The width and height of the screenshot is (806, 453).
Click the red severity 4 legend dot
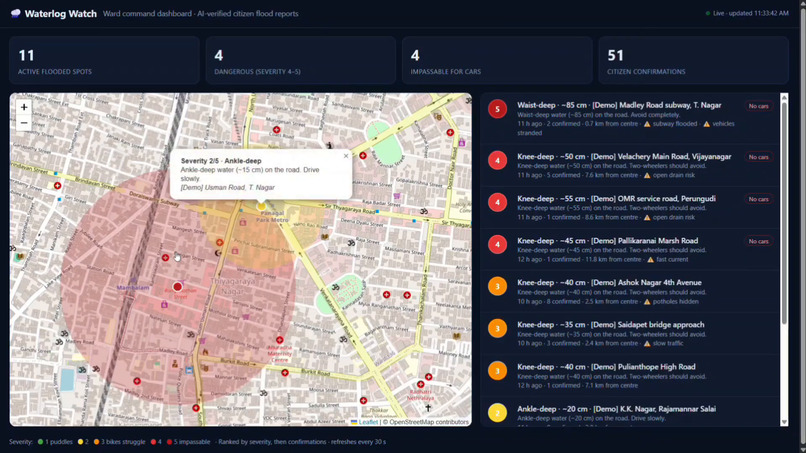(153, 442)
